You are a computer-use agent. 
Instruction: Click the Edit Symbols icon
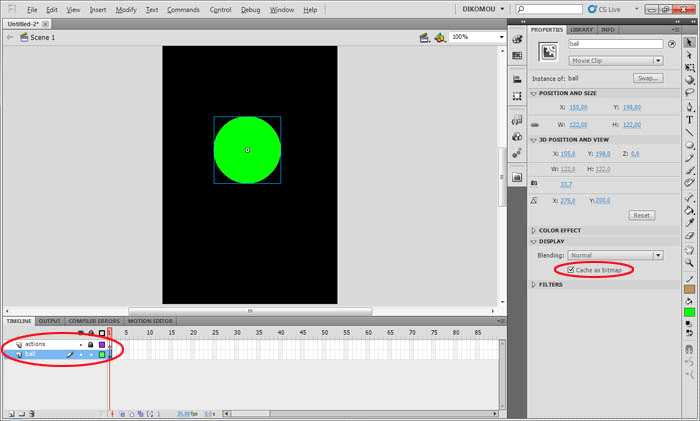[440, 38]
